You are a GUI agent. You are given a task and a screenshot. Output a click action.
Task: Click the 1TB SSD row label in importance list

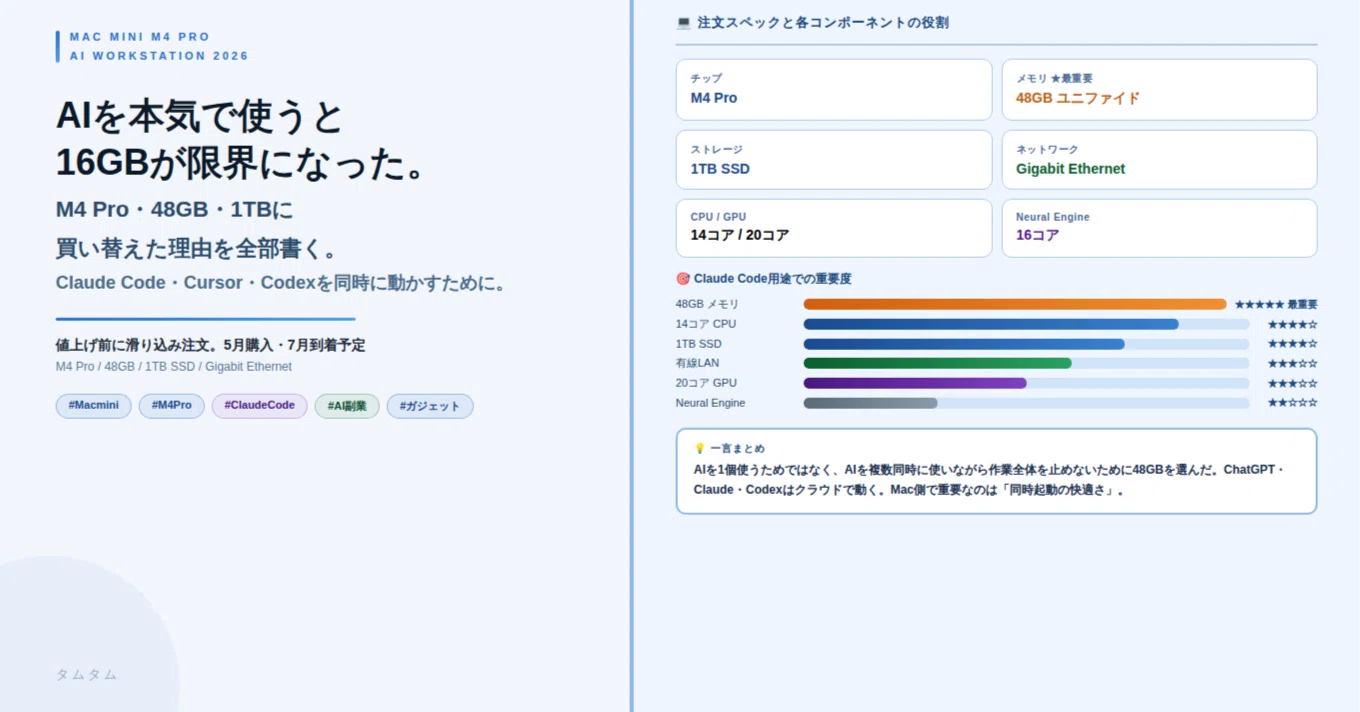pos(699,344)
